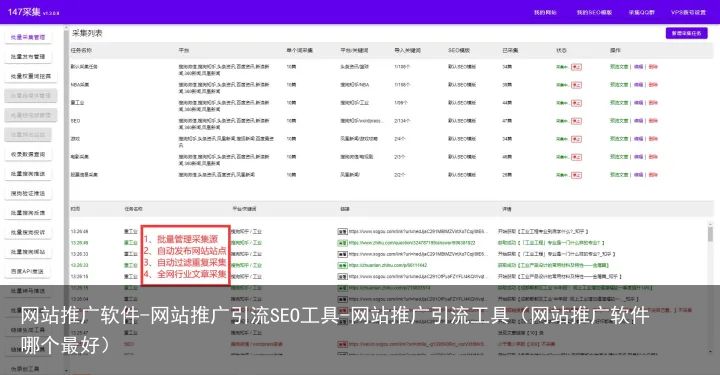Click the 任务名称 column header in task list
720x375 pixels.
[x=81, y=50]
